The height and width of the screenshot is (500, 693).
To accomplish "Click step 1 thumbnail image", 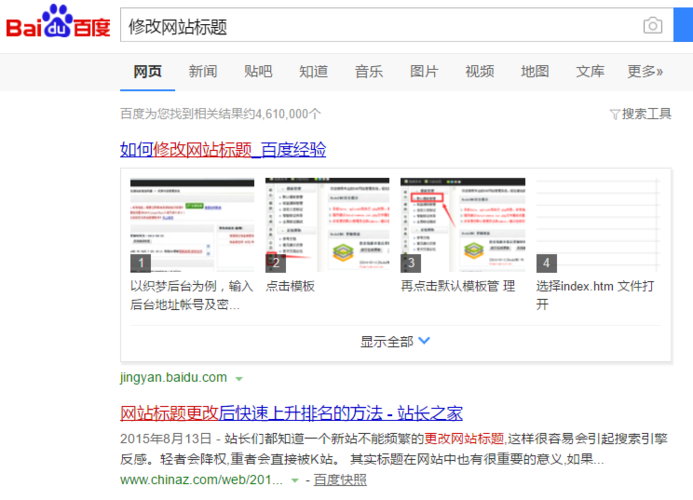I will point(192,225).
